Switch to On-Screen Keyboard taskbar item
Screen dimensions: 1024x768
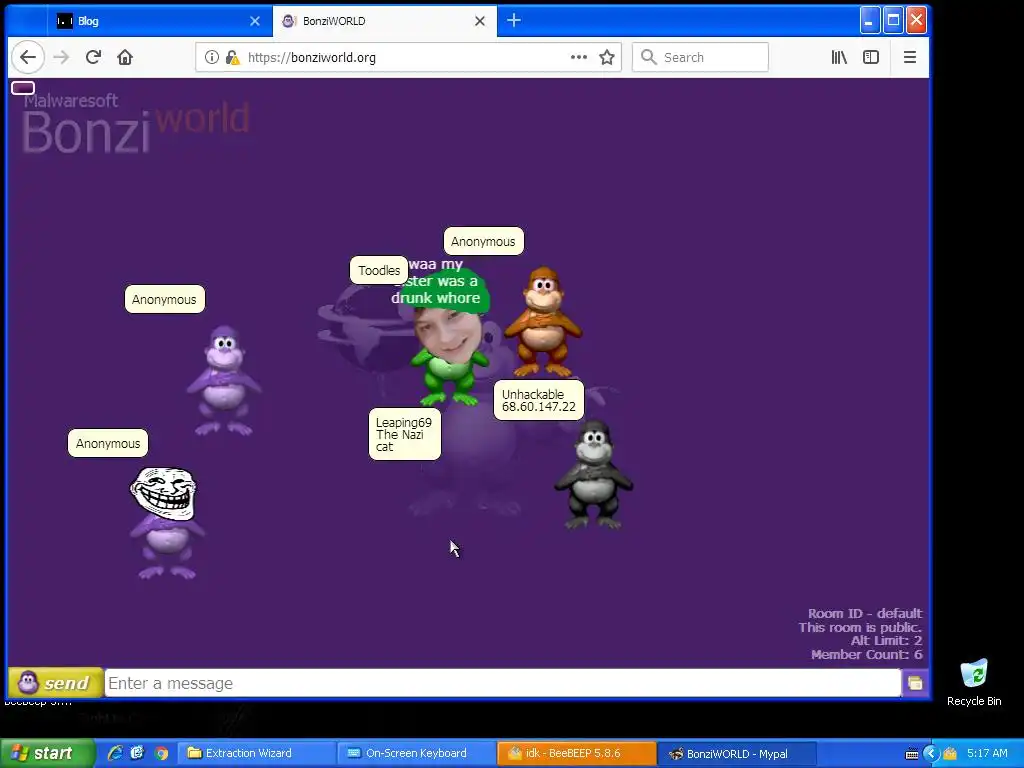417,753
